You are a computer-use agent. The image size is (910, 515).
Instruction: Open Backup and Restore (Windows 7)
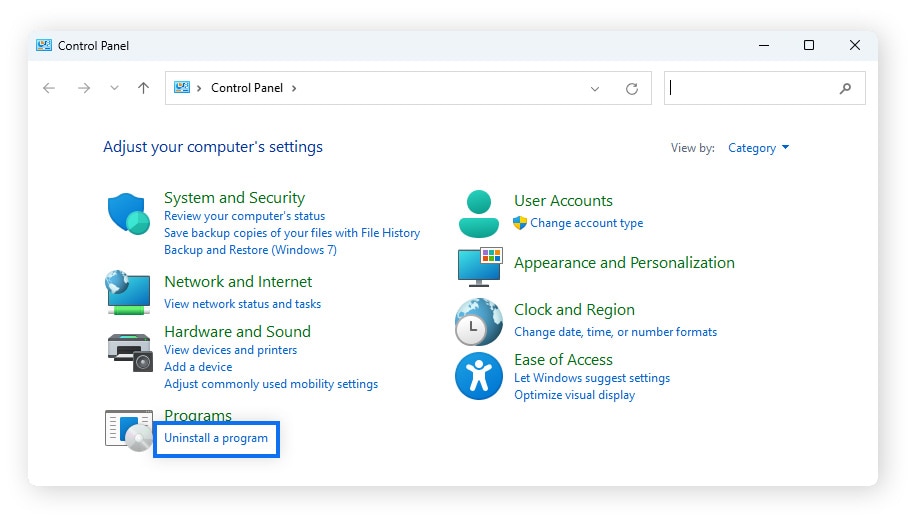pos(250,250)
